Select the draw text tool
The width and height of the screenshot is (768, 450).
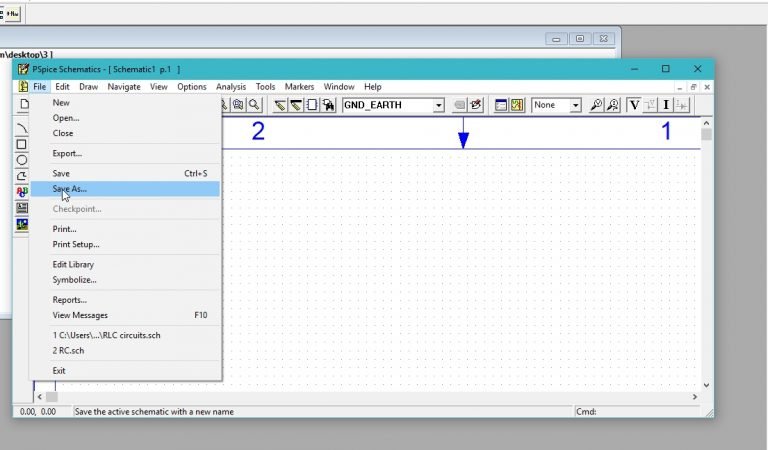22,192
